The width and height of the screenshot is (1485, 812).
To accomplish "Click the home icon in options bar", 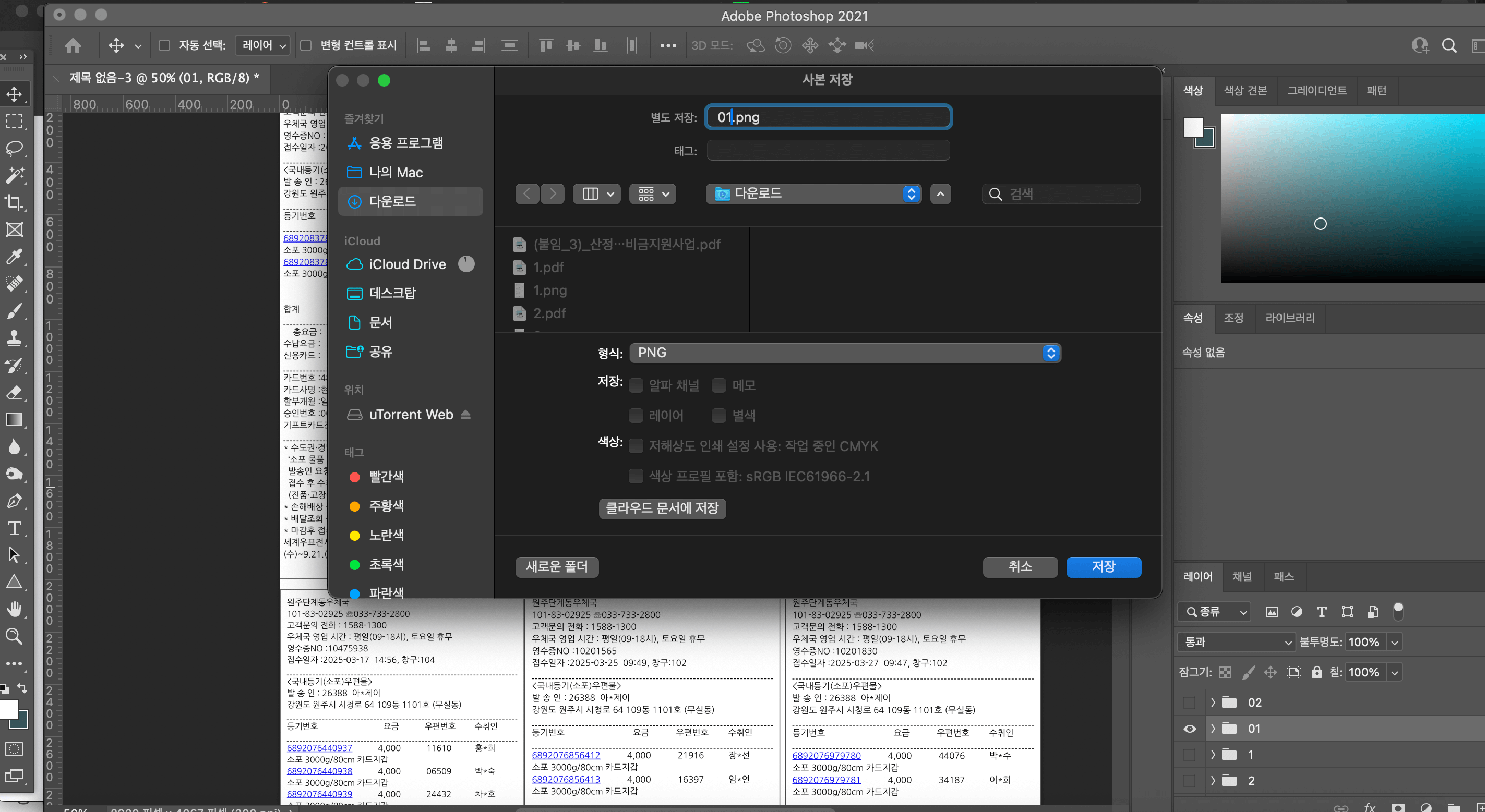I will (x=73, y=45).
